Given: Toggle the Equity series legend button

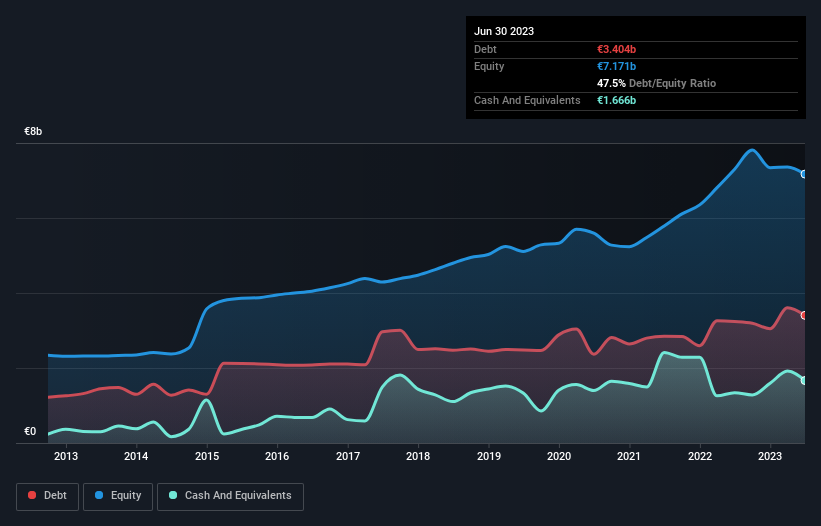Looking at the screenshot, I should pos(118,496).
